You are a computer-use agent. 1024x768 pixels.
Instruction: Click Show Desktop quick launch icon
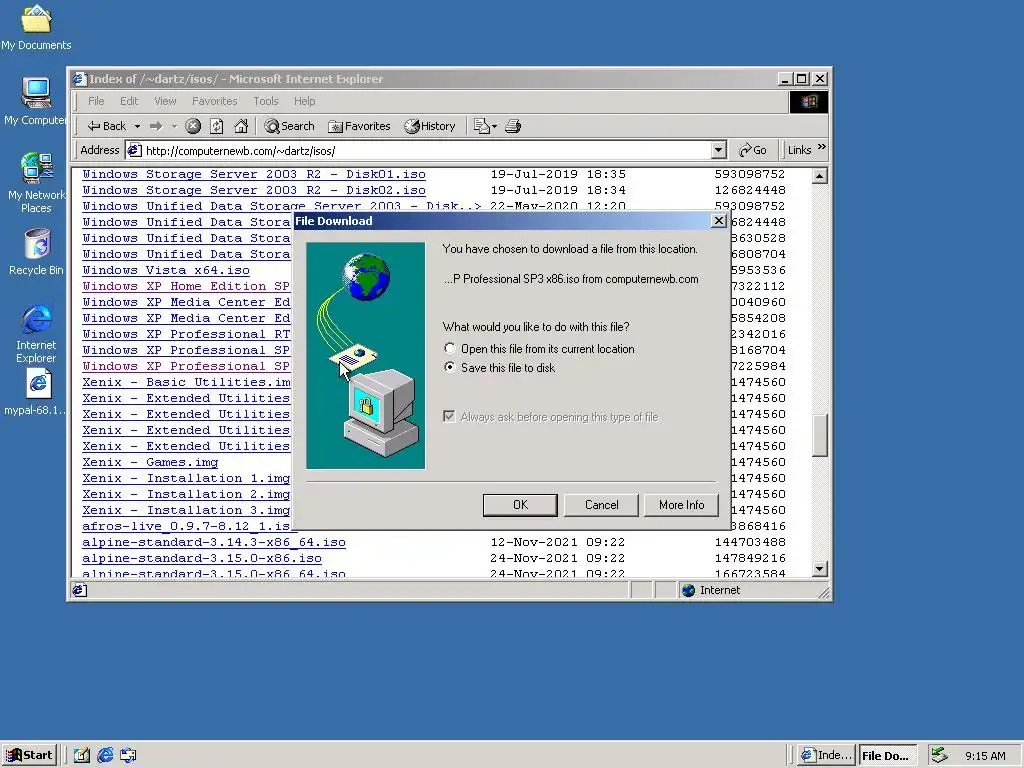click(82, 755)
